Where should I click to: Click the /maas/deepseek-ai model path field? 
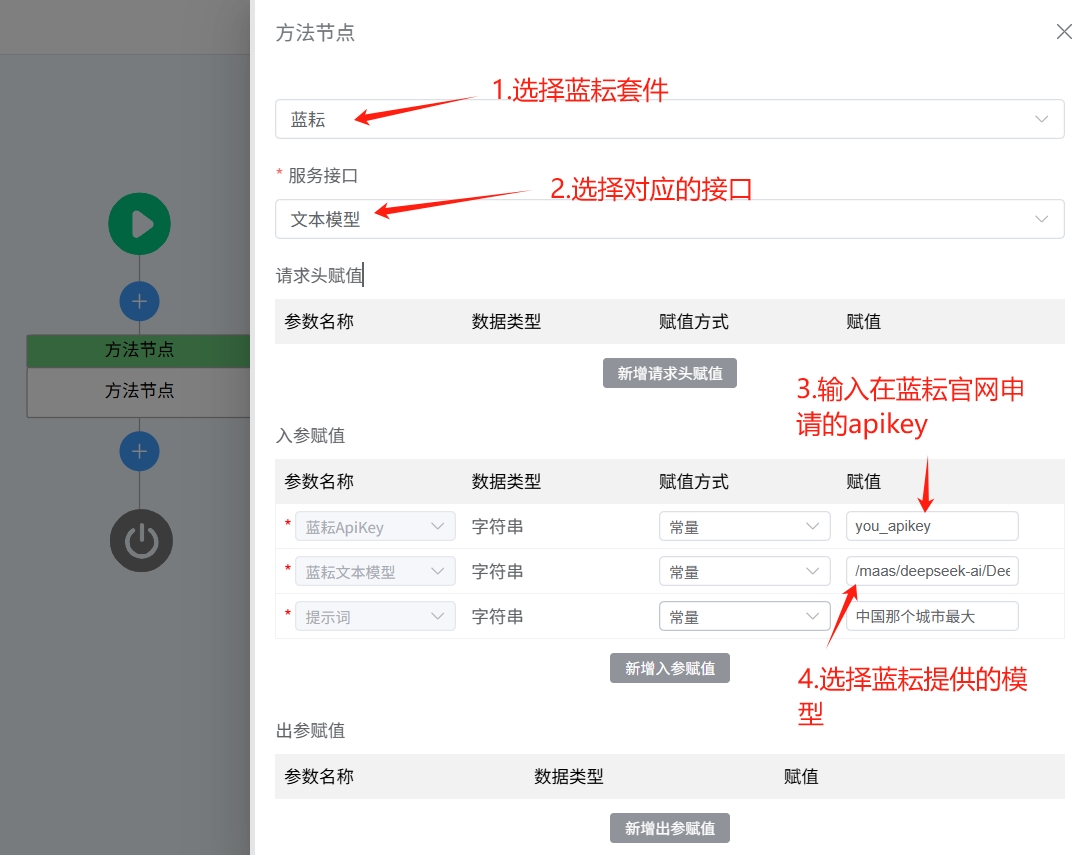pos(932,571)
